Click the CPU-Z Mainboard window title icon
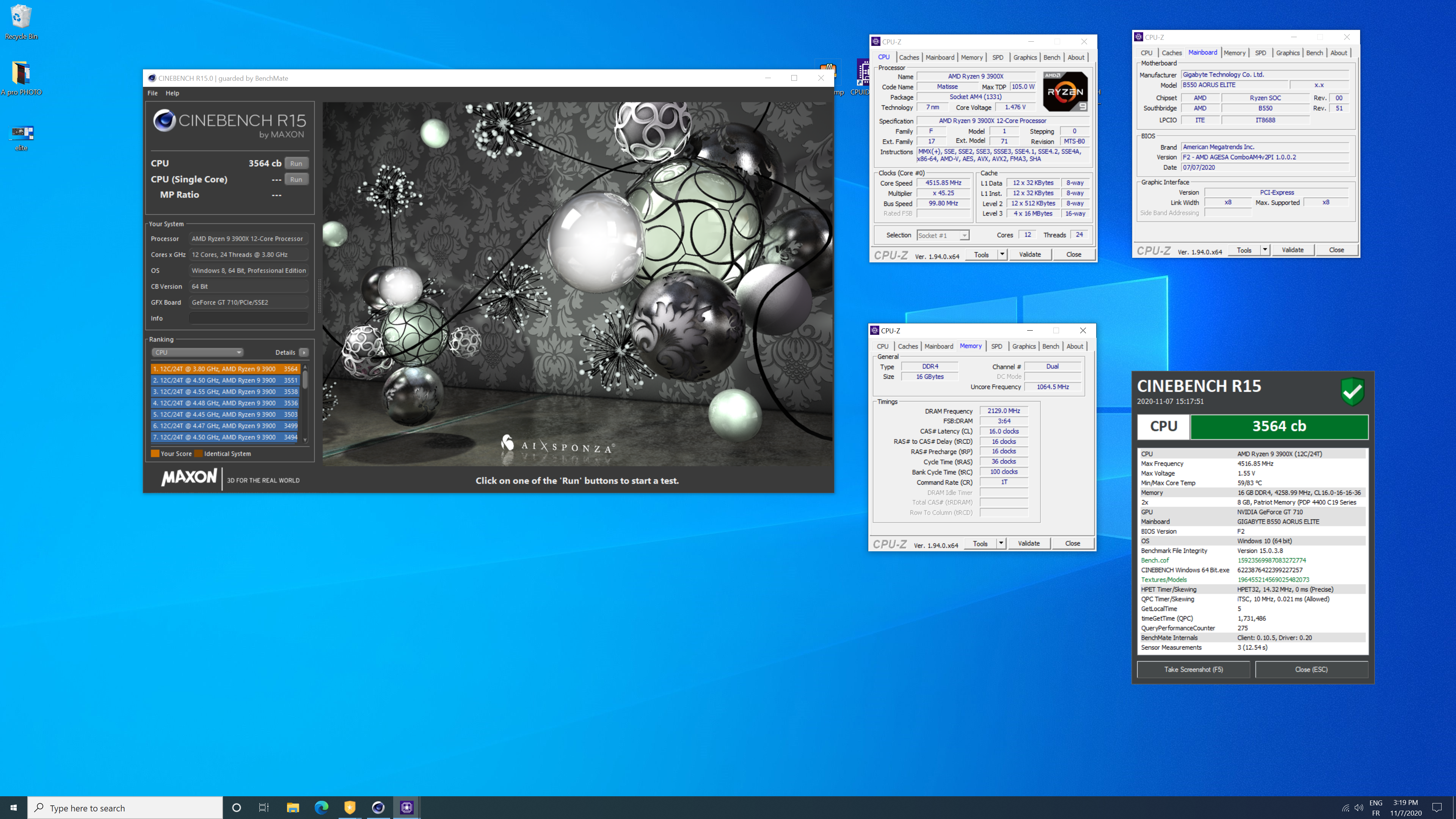This screenshot has width=1456, height=819. pos(1138,37)
